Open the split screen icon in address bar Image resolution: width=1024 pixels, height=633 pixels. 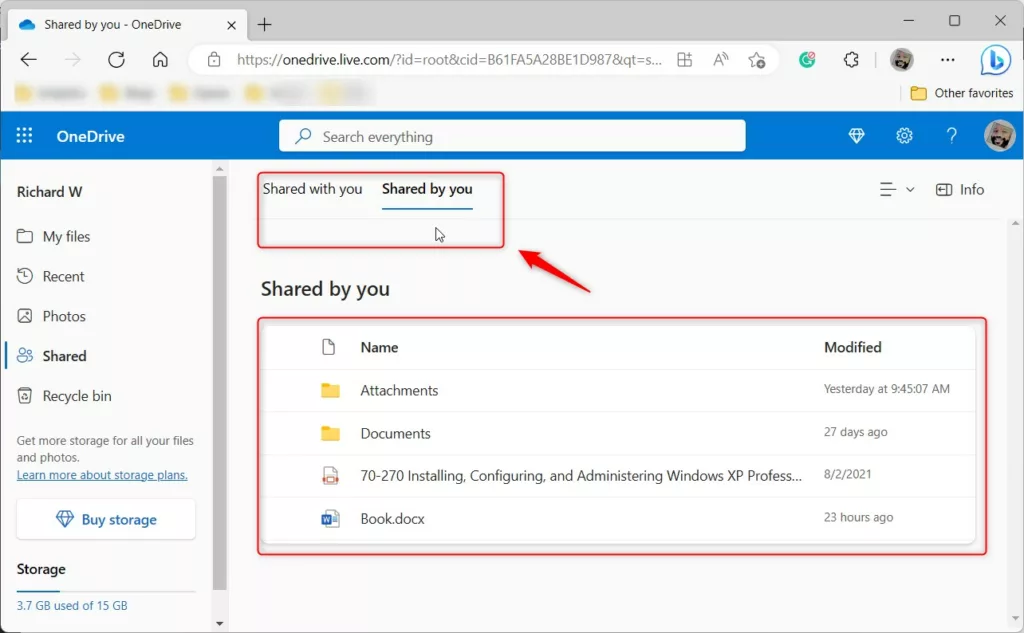coord(684,59)
